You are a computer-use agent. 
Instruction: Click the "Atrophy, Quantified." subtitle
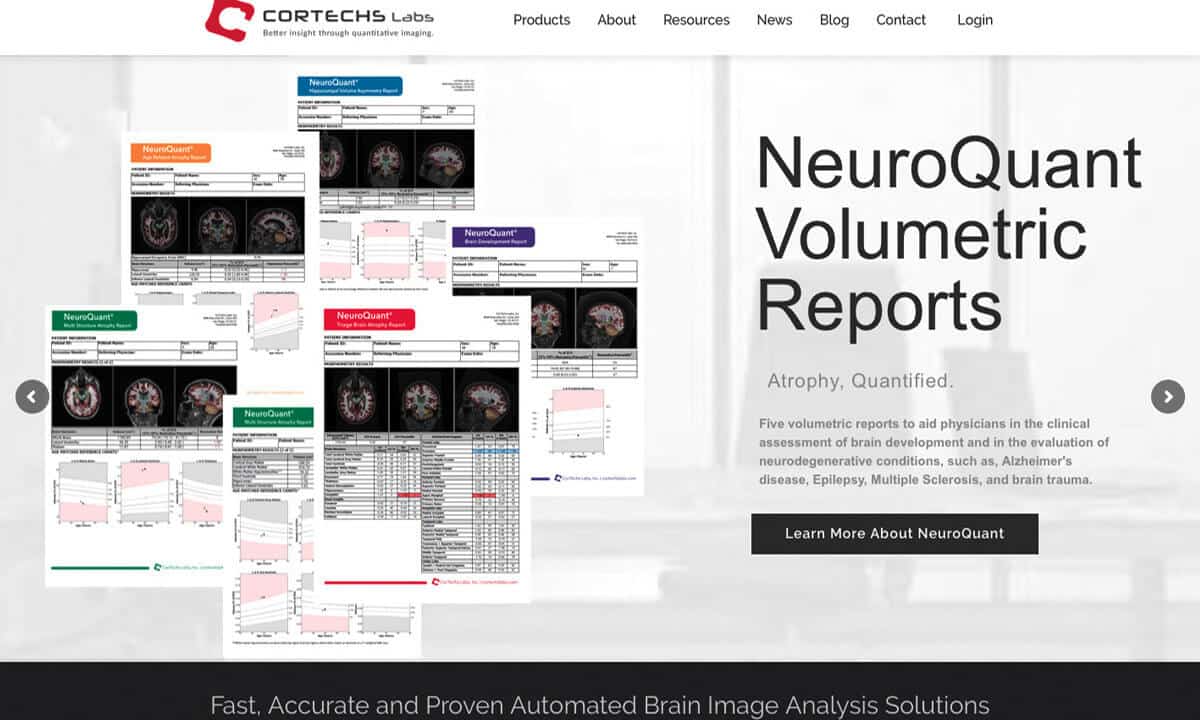point(860,381)
